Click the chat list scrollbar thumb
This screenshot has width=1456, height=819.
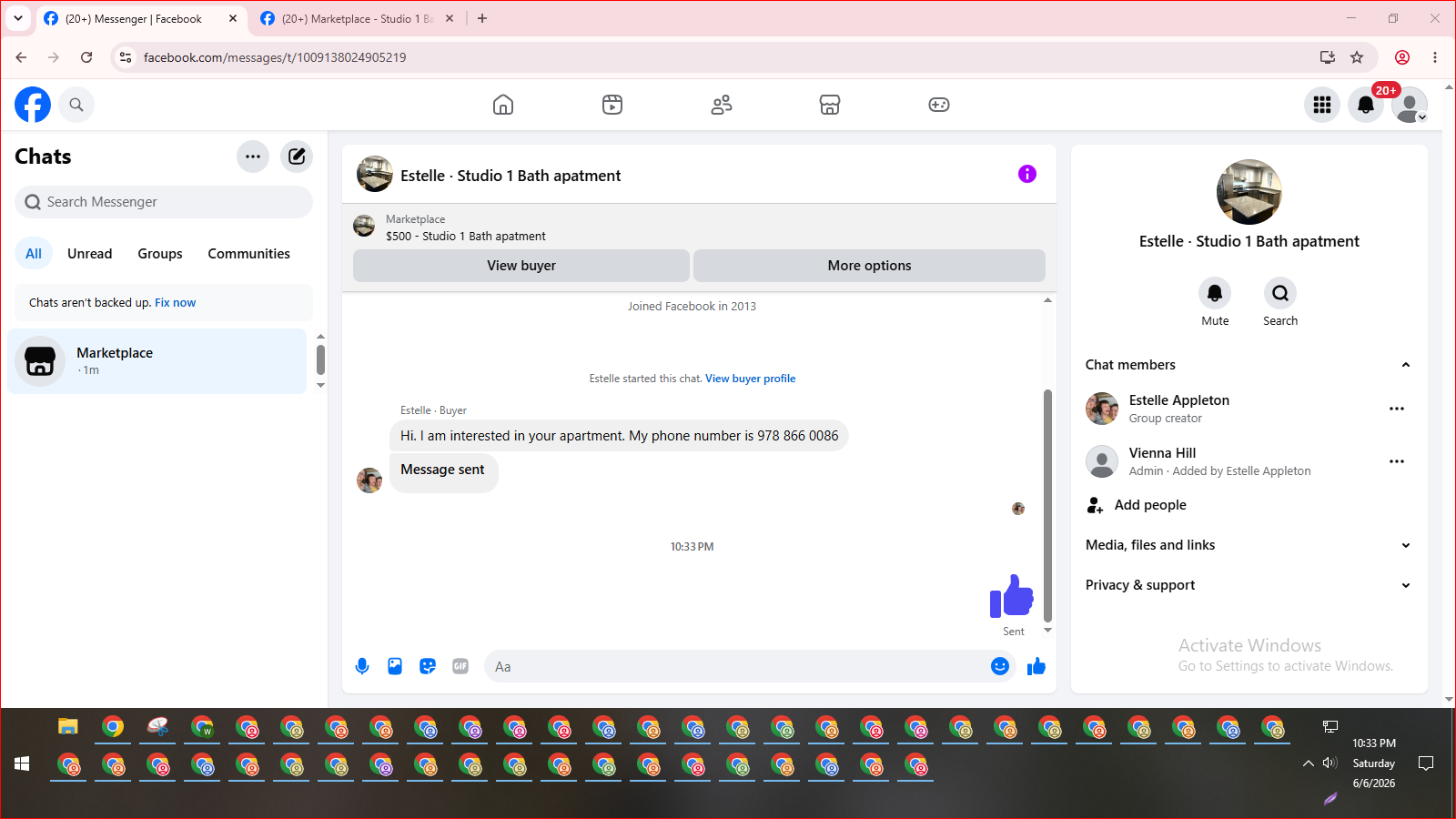coord(320,359)
